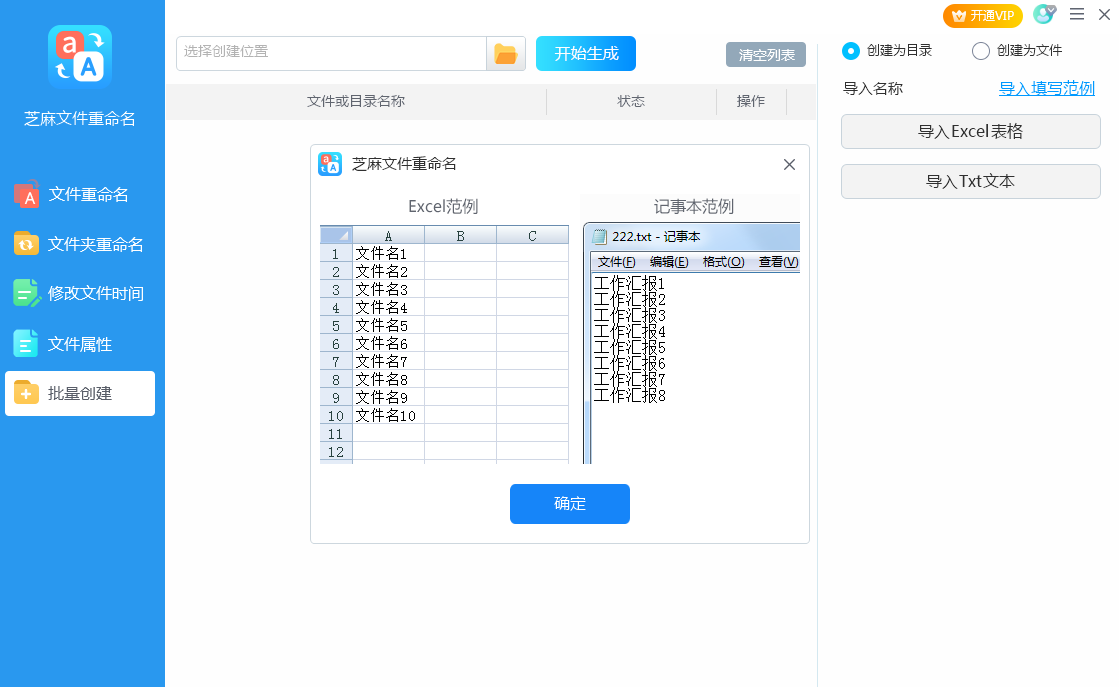Close the 芝麻文件重命名 example dialog
Viewport: 1119px width, 687px height.
tap(789, 165)
